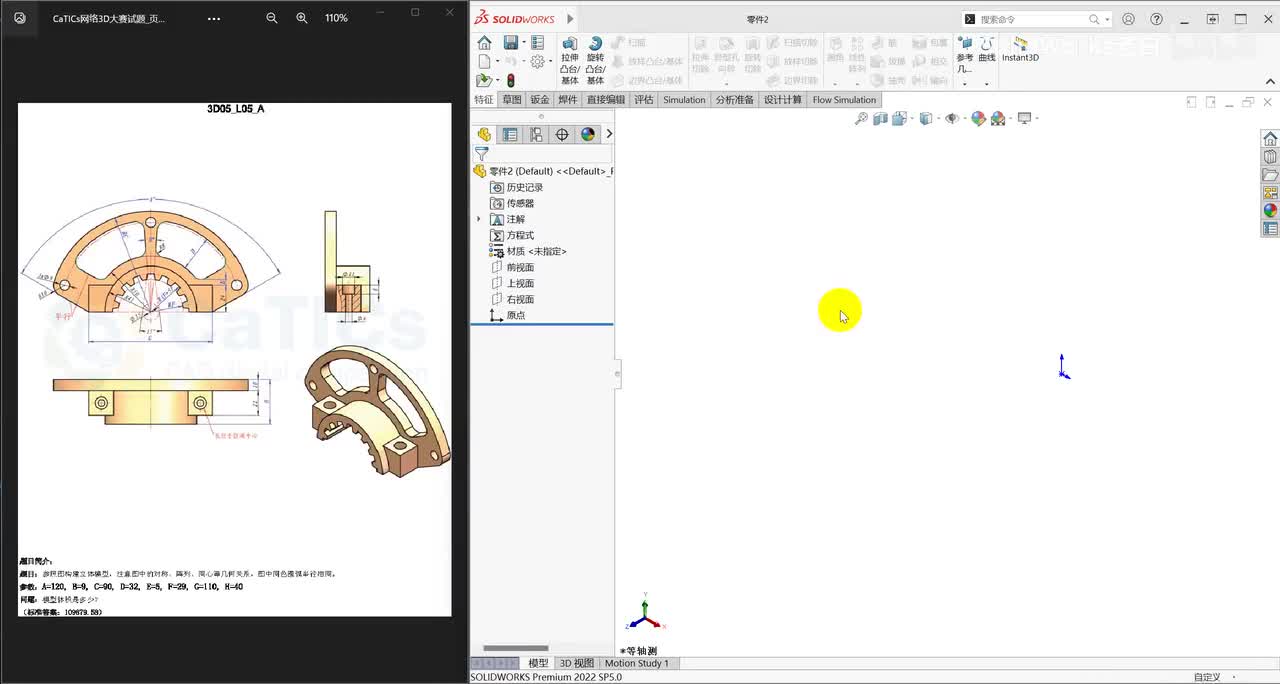Expand more manager tabs arrow
1280x684 pixels.
[609, 134]
